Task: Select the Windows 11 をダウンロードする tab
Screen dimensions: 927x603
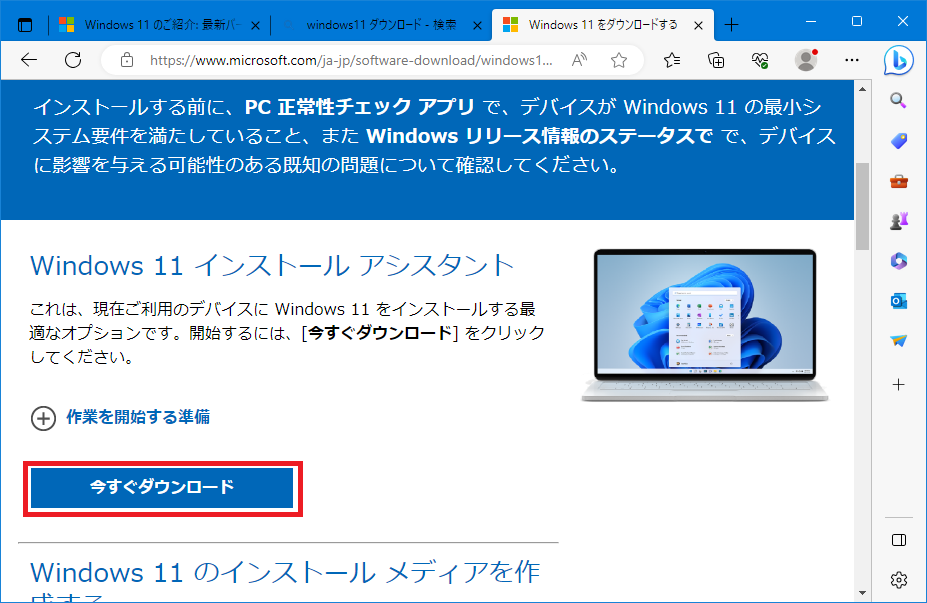Action: 603,25
